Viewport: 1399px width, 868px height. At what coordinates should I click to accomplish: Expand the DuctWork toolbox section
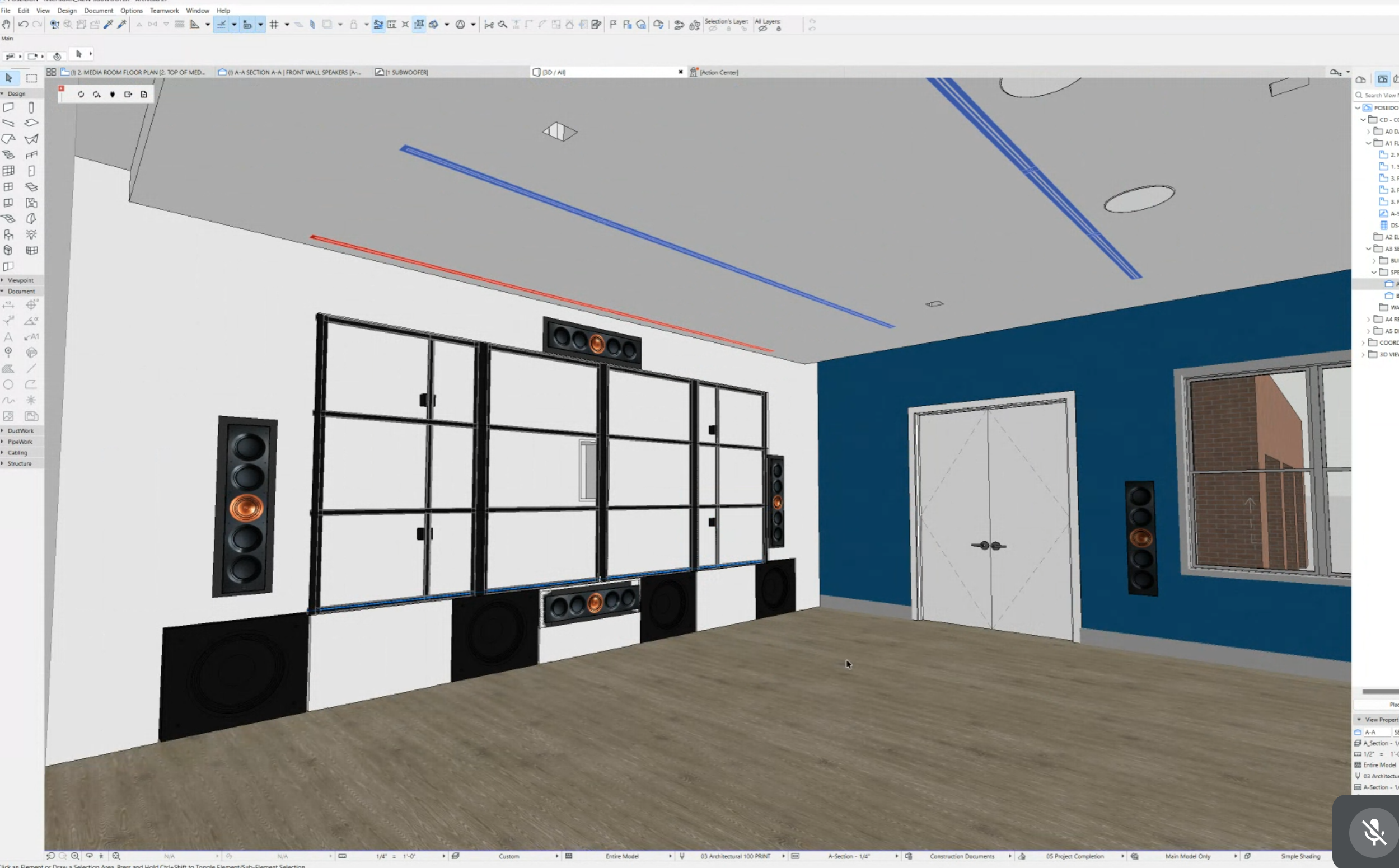(x=20, y=430)
